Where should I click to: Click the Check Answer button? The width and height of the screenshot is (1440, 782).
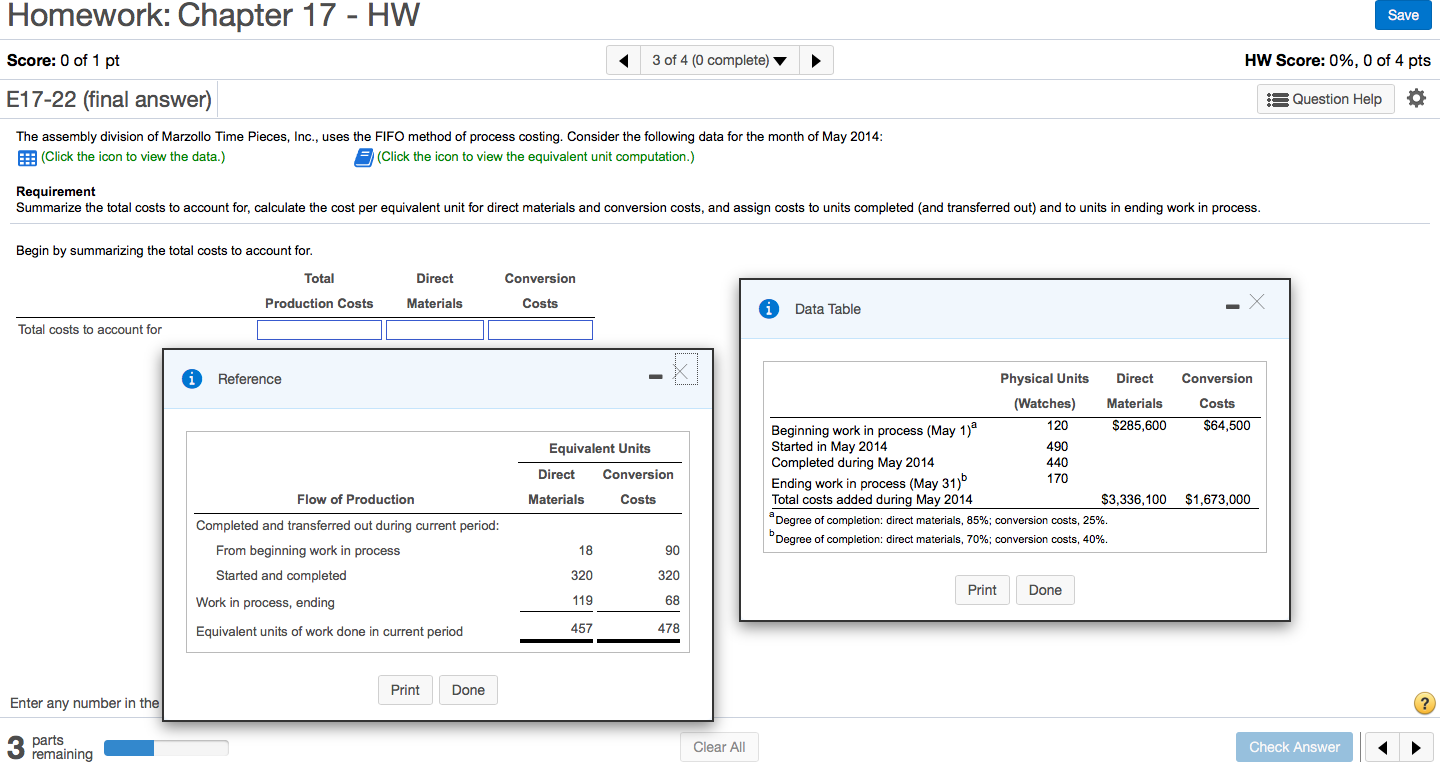(x=1294, y=747)
